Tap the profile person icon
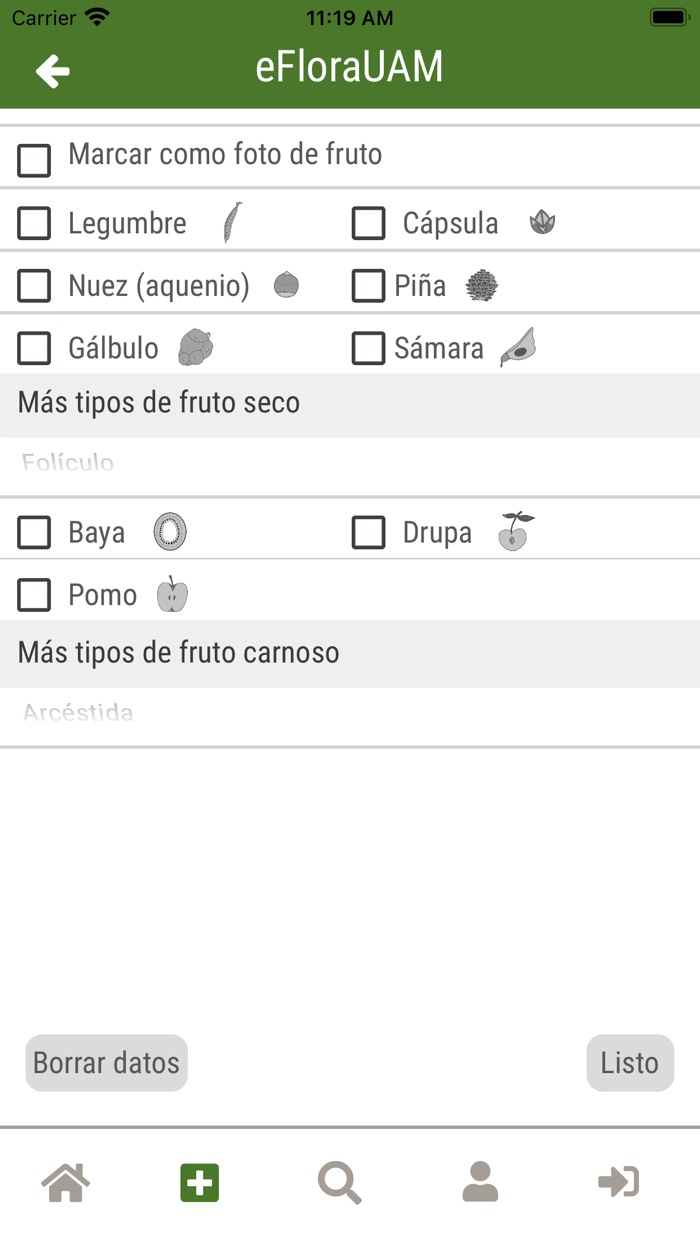This screenshot has height=1244, width=700. [480, 1181]
